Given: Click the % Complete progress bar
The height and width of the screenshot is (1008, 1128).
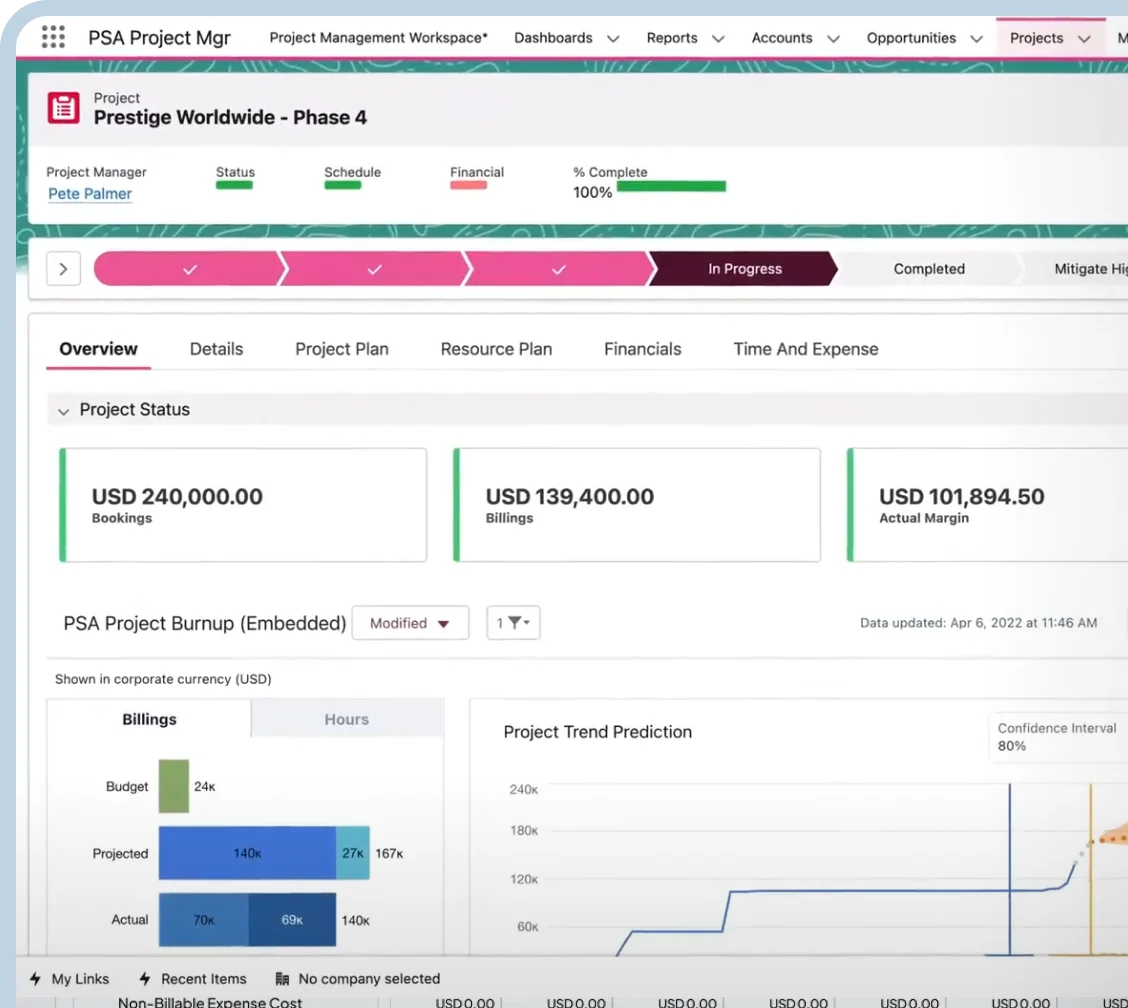Looking at the screenshot, I should (x=671, y=186).
